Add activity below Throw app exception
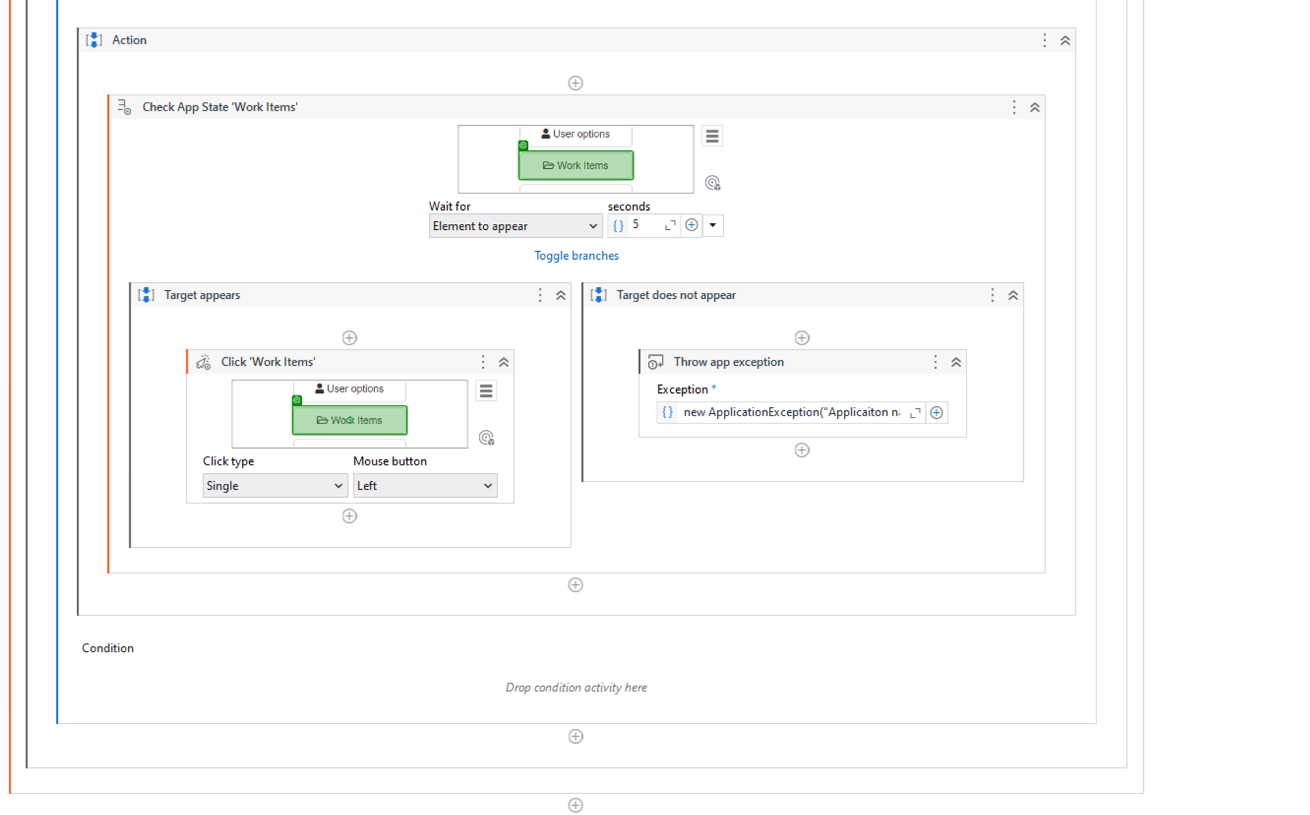This screenshot has width=1310, height=815. pyautogui.click(x=801, y=450)
